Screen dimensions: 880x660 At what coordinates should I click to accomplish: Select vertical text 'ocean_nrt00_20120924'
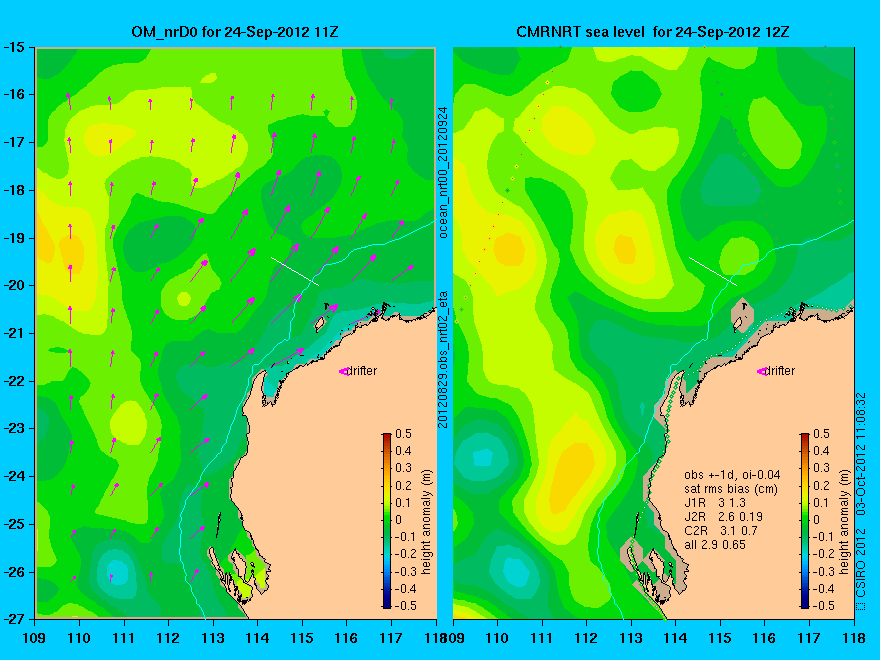[x=443, y=172]
